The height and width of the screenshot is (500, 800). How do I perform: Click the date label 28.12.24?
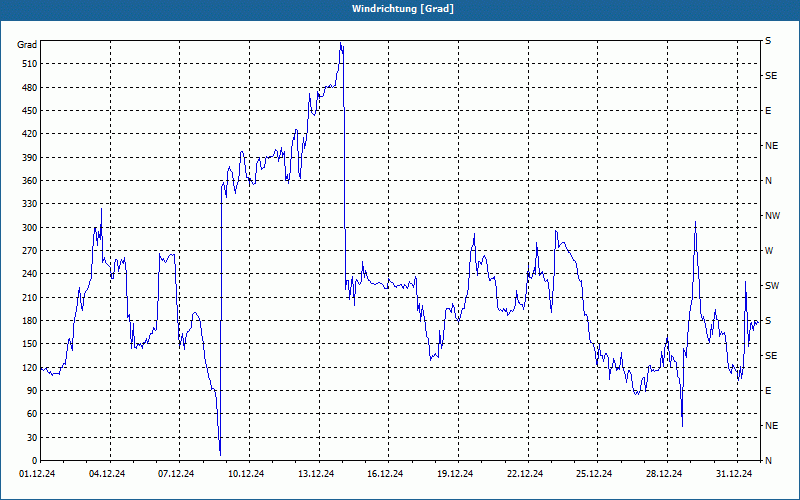click(x=664, y=474)
